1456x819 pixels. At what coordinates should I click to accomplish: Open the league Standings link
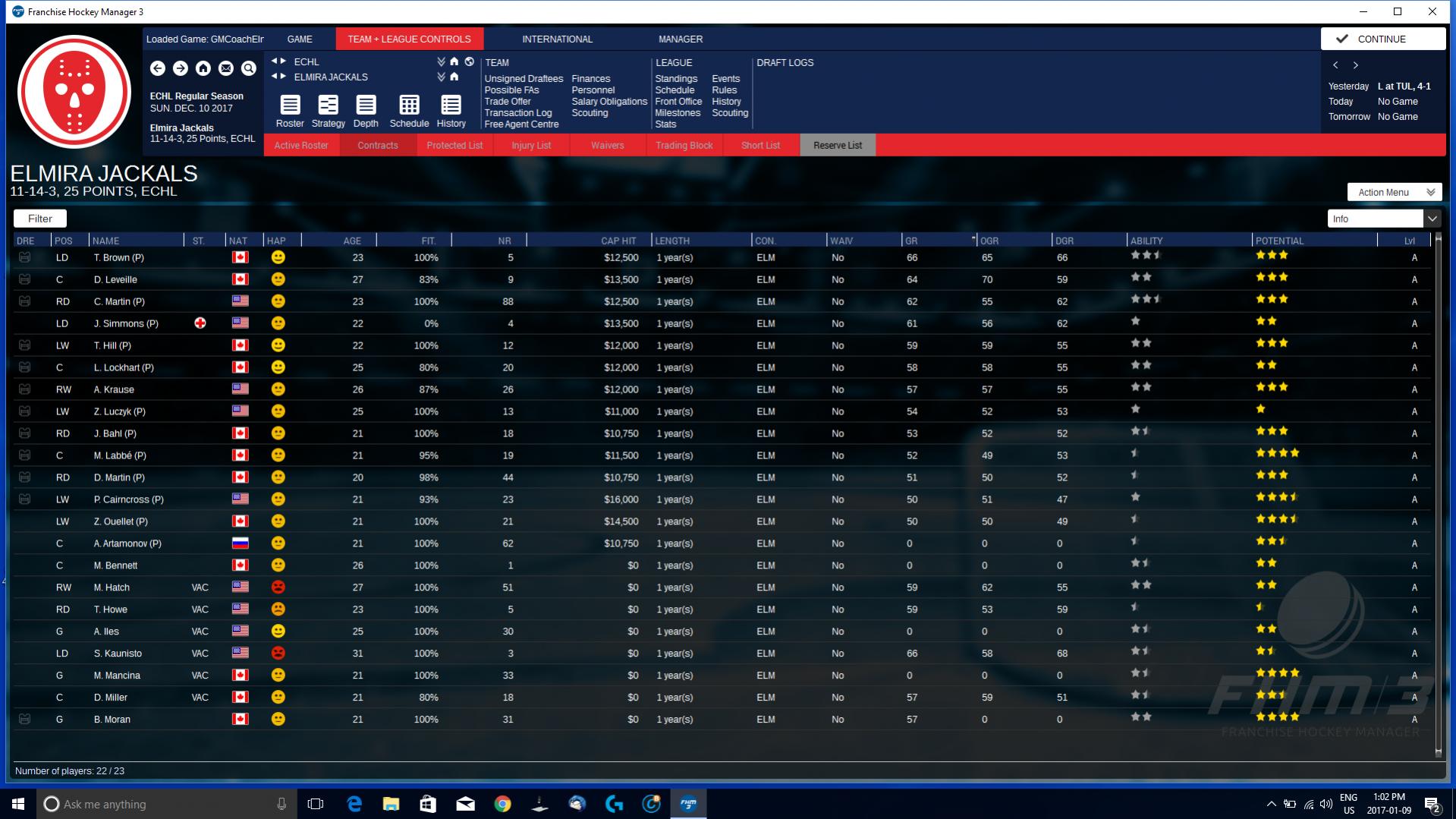click(676, 78)
